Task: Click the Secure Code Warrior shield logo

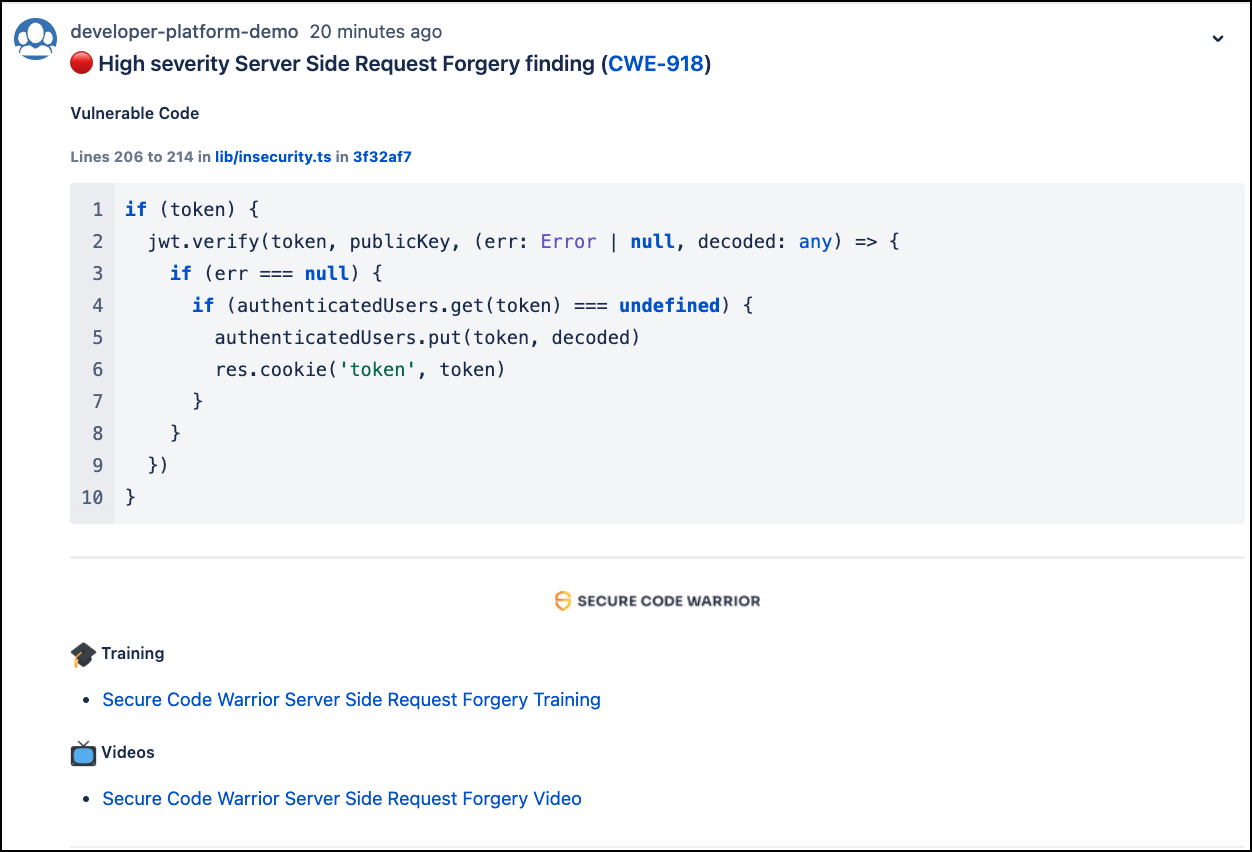Action: point(563,601)
